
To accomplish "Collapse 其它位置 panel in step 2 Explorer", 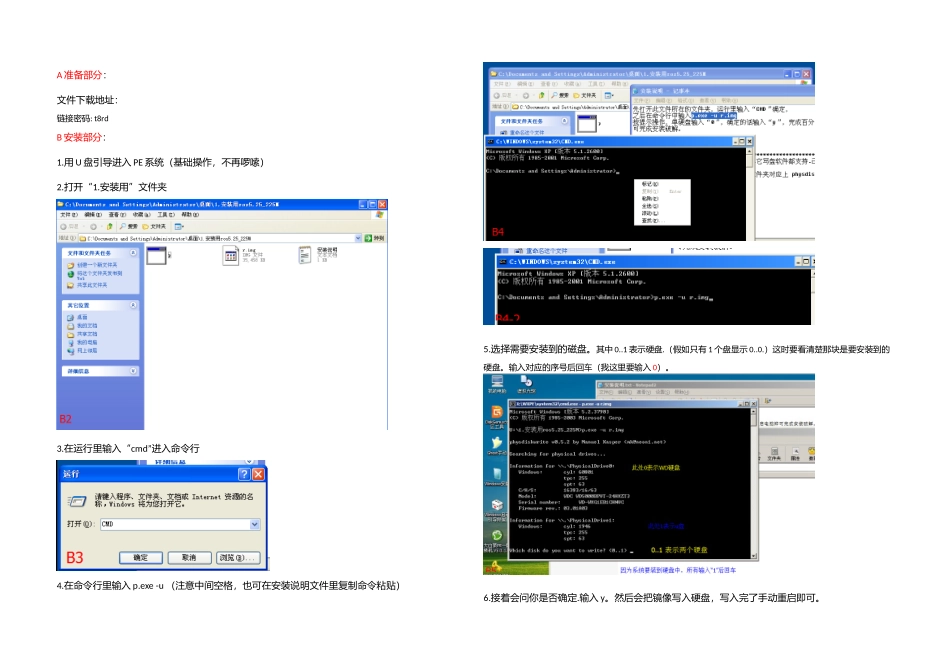I will point(133,305).
